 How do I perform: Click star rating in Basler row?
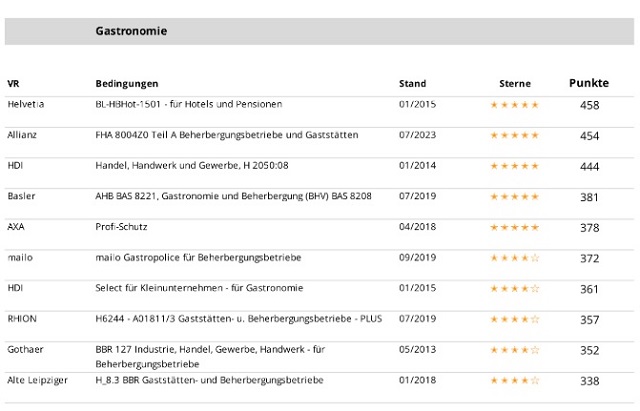pos(514,197)
